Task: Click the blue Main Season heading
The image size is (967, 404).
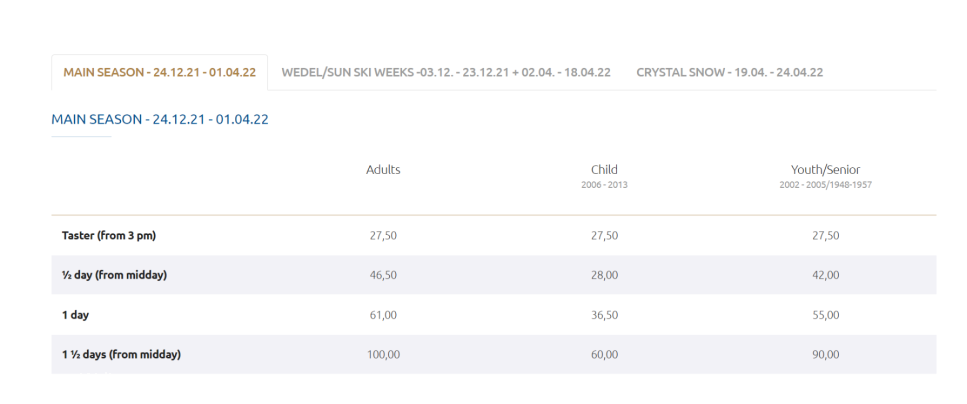Action: 160,119
